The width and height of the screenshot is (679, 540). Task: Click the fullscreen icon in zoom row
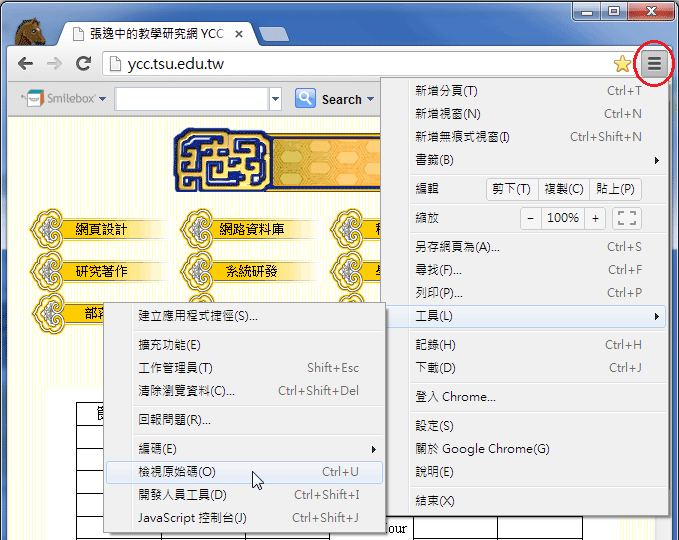click(x=626, y=218)
